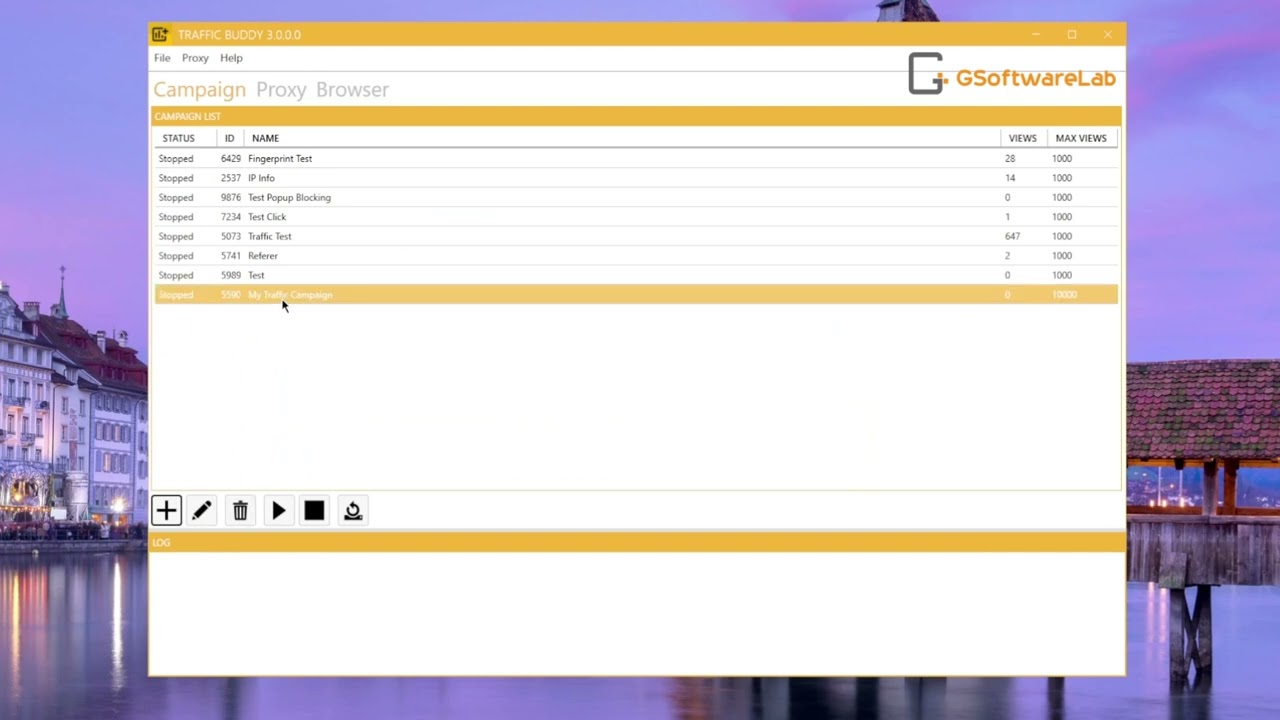Sort by the ID column header
Image resolution: width=1280 pixels, height=720 pixels.
[x=229, y=138]
